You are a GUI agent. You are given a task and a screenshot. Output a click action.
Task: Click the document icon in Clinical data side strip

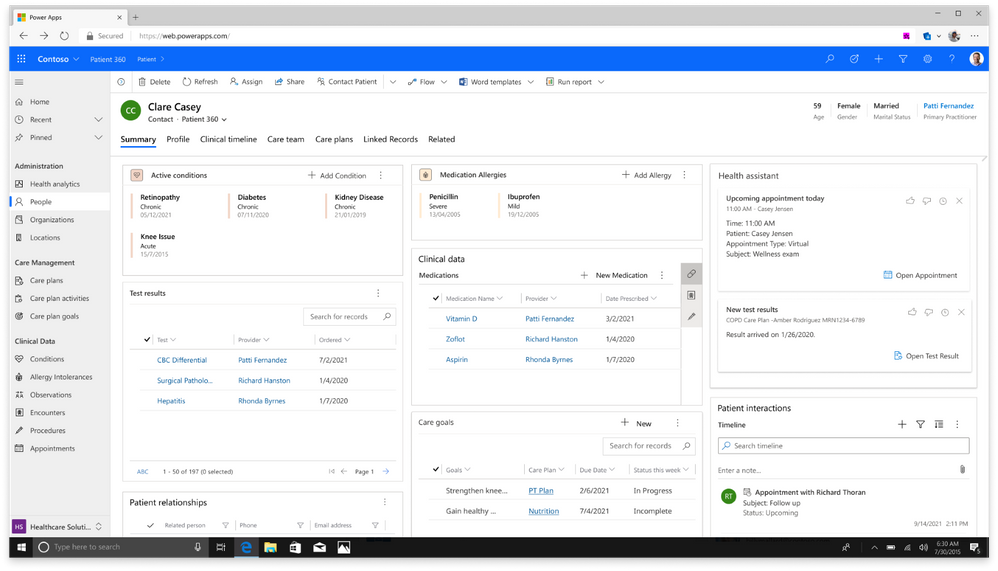point(691,295)
